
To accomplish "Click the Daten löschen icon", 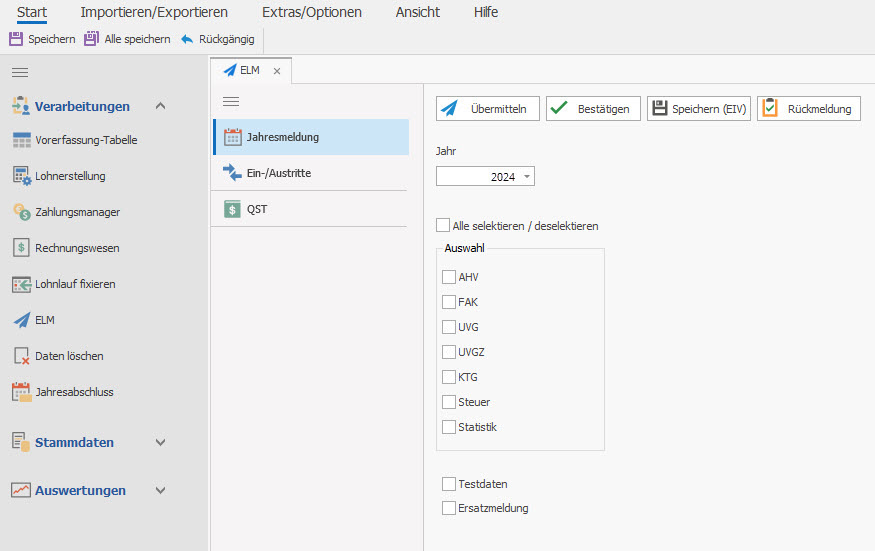I will (21, 356).
